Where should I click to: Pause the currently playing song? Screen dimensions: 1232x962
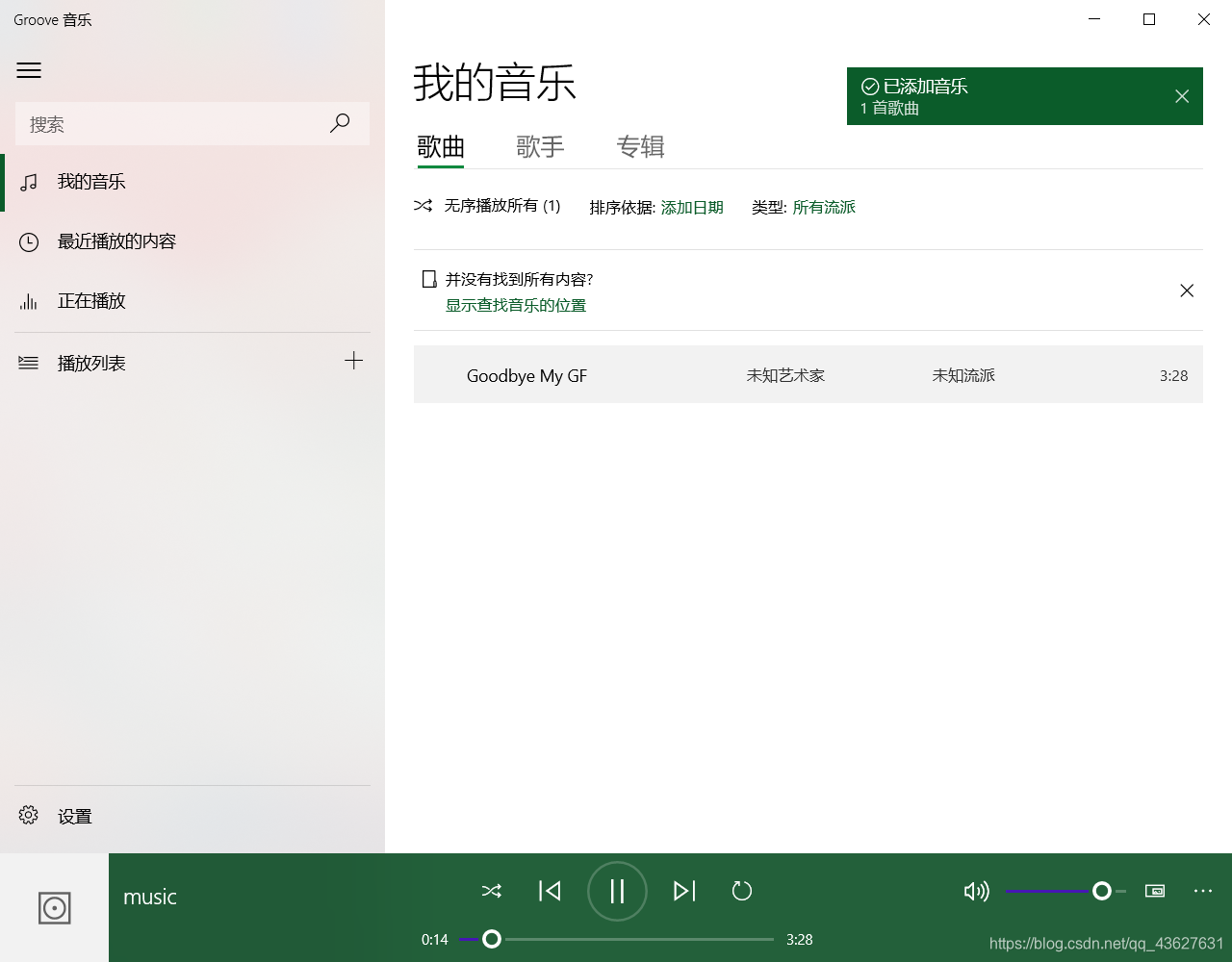[617, 891]
